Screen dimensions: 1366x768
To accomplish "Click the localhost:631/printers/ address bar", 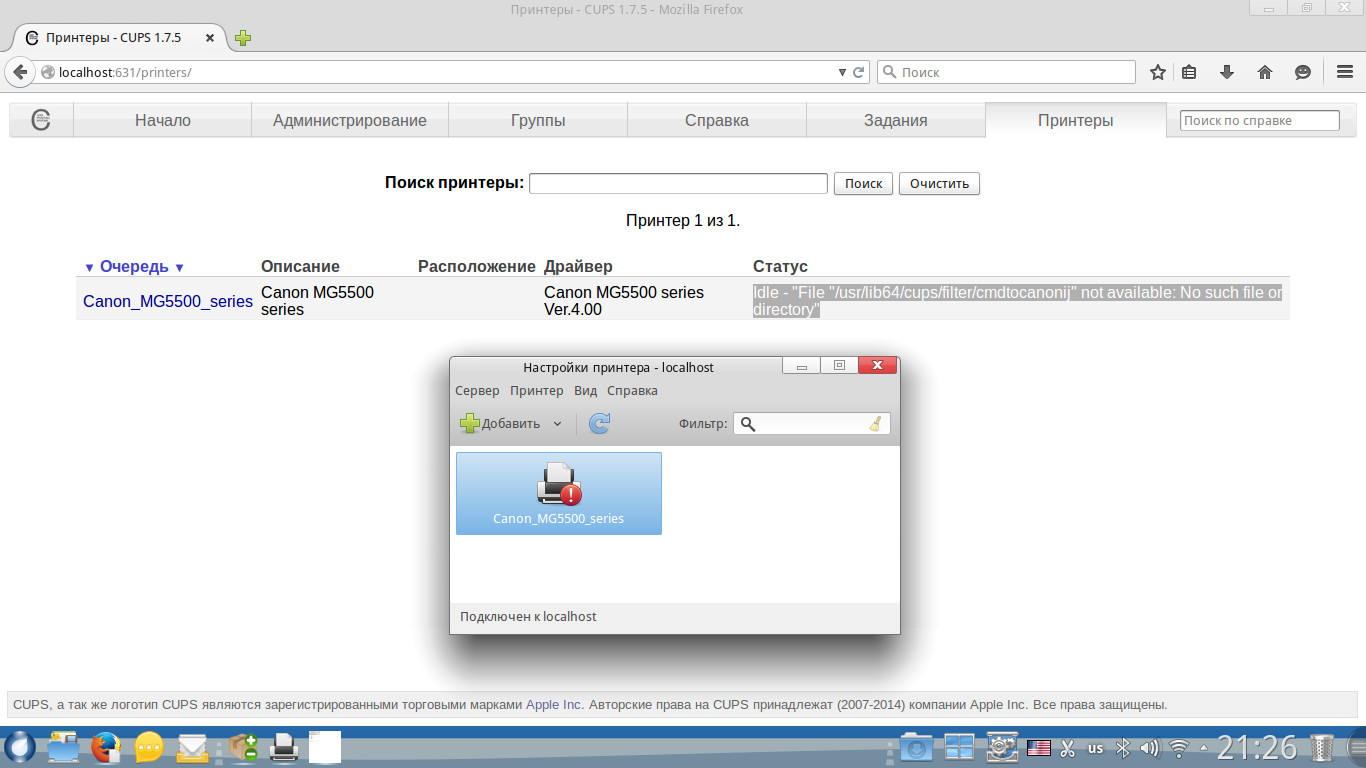I will click(x=435, y=72).
